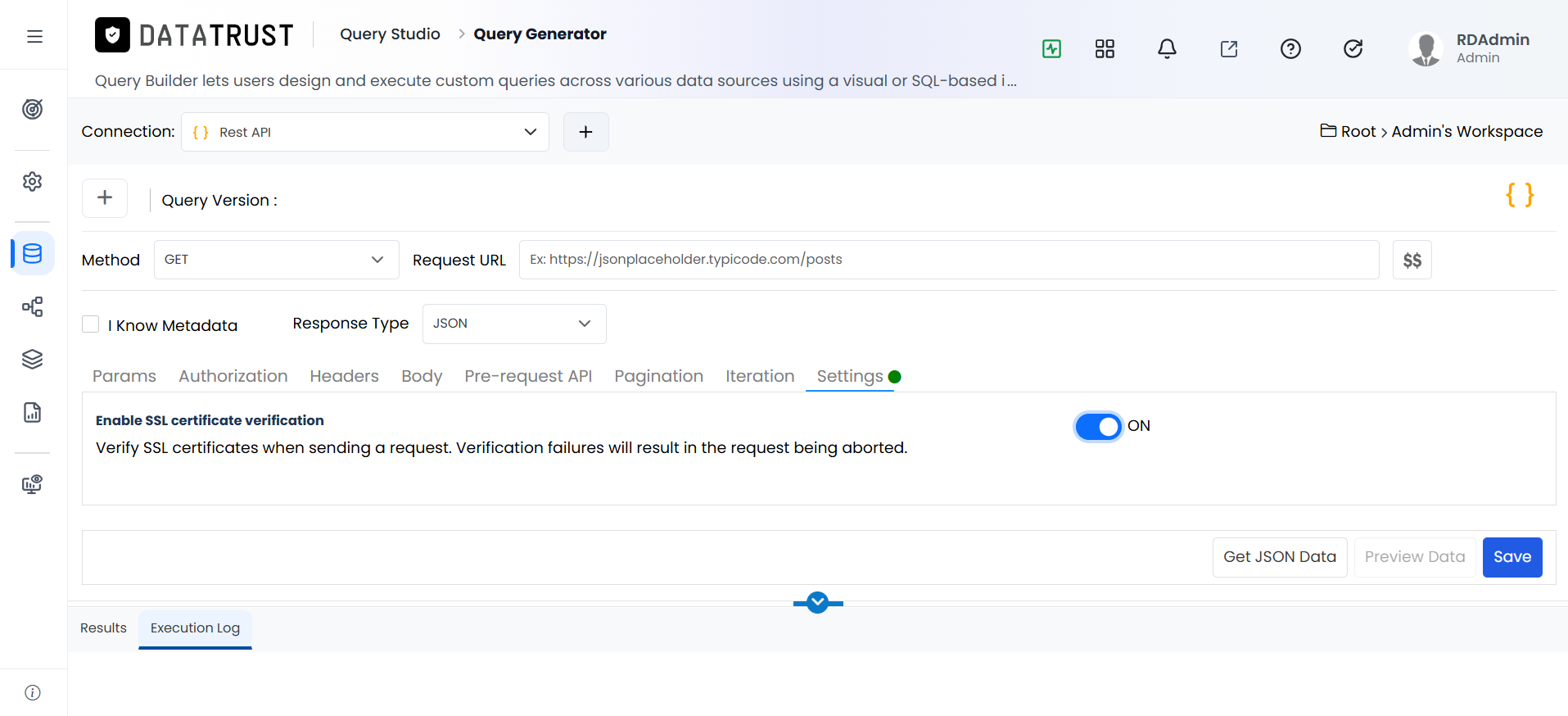Open the report file sidebar icon
The width and height of the screenshot is (1568, 716).
tap(33, 412)
